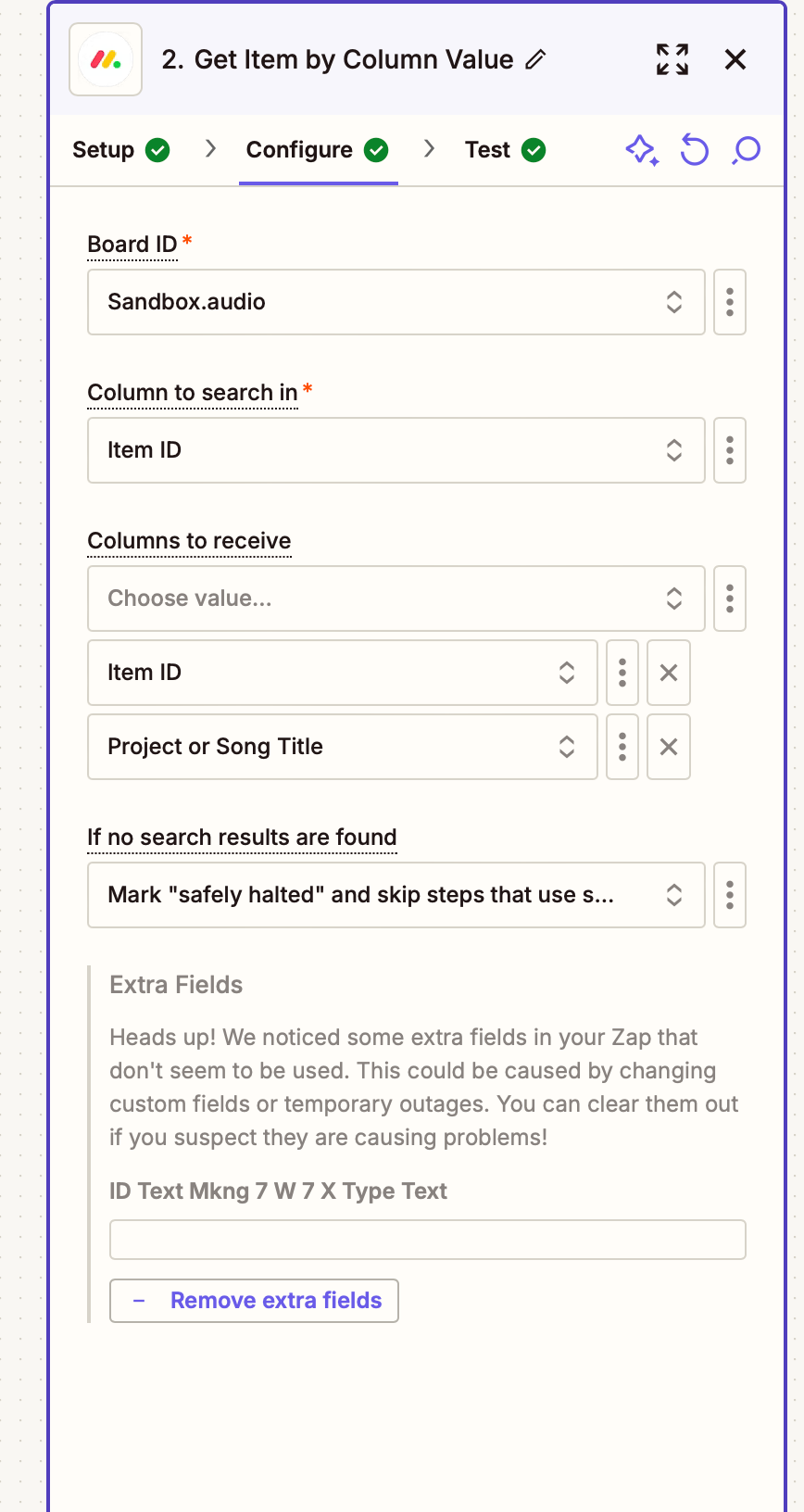
Task: Open Column to search in dropdown
Action: 396,450
